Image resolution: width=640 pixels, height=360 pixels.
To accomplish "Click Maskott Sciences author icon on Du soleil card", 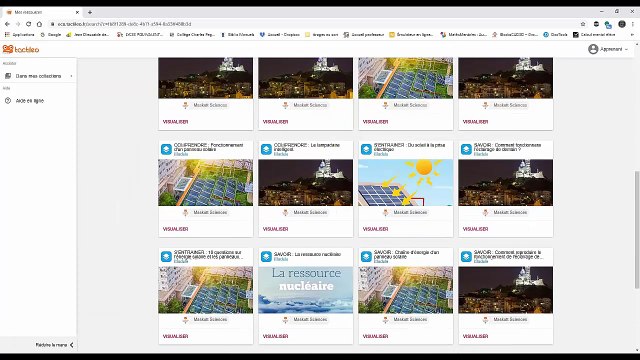I will click(385, 212).
